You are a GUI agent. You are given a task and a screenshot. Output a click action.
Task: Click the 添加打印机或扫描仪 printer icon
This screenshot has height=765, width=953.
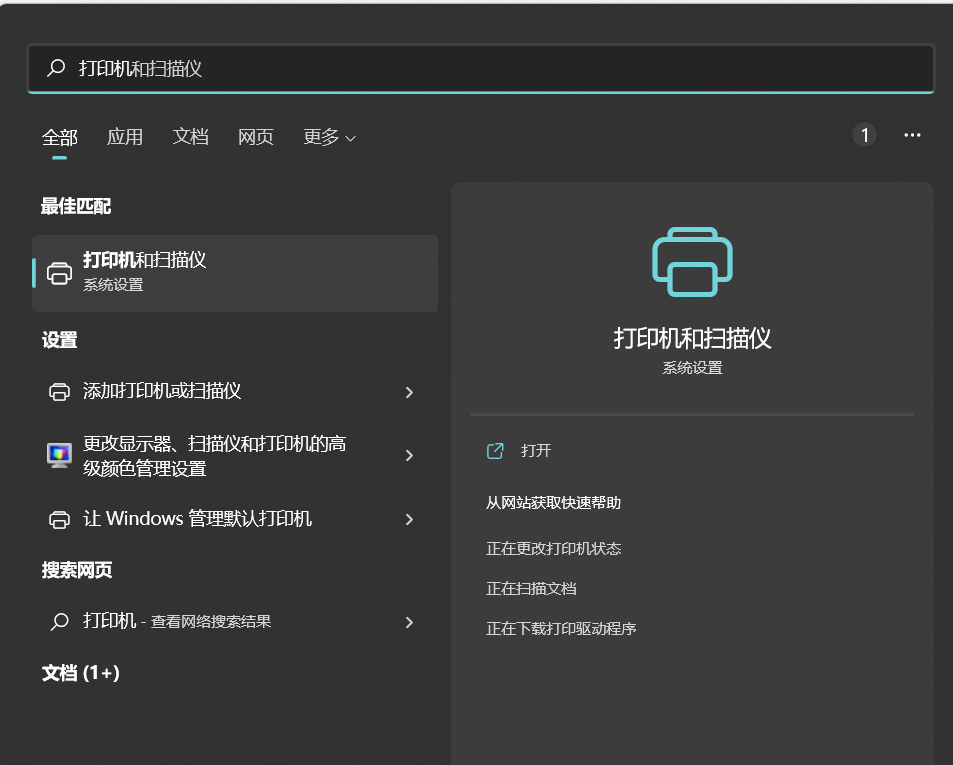[x=60, y=392]
